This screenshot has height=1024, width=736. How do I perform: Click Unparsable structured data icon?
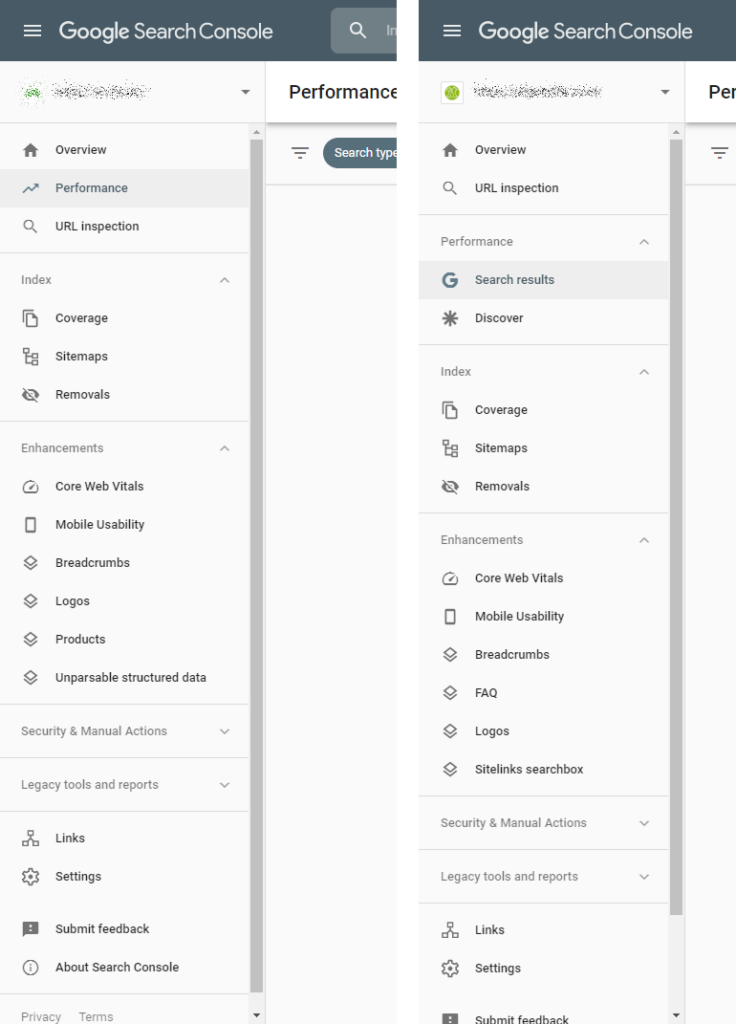(x=31, y=678)
